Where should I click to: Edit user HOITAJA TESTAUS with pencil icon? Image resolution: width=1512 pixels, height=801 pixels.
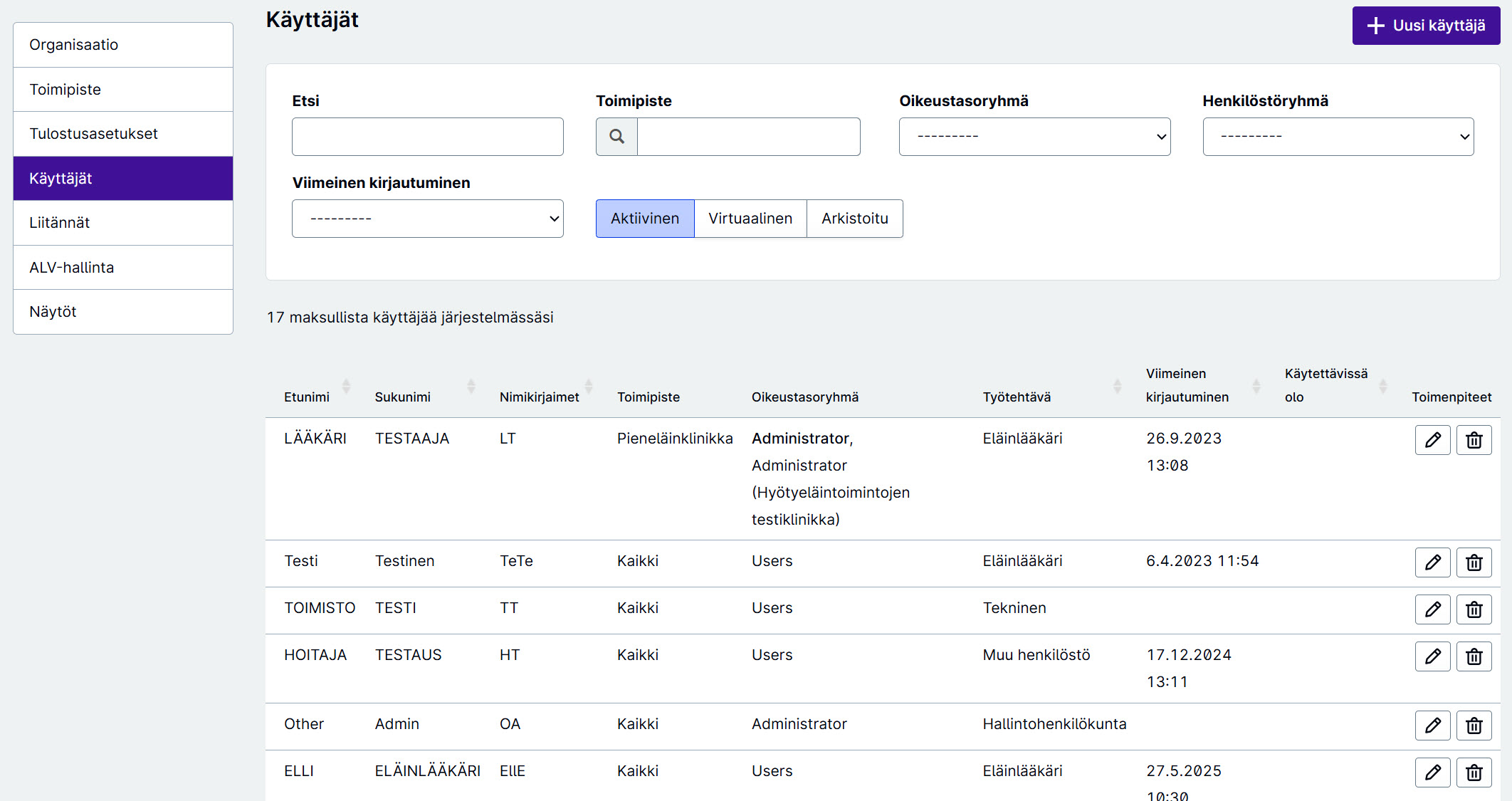click(x=1432, y=656)
